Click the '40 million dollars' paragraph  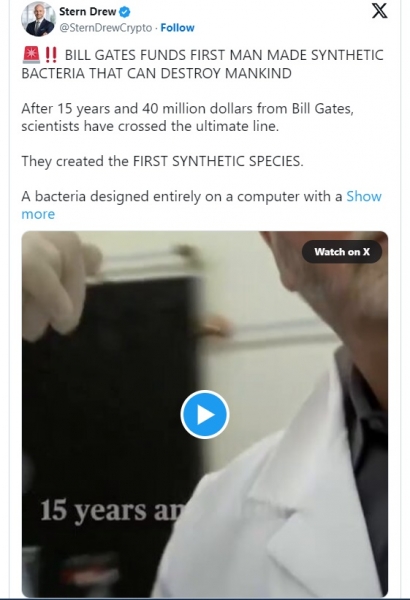pyautogui.click(x=188, y=117)
